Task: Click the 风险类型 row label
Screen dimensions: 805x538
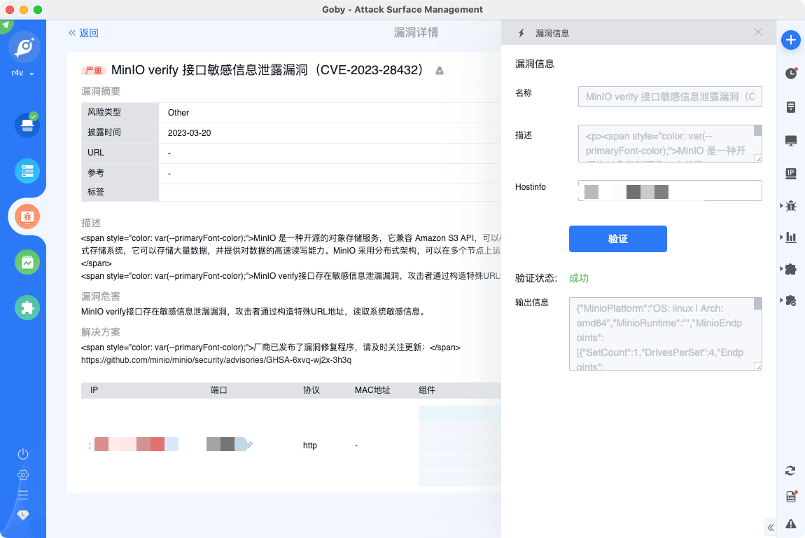Action: click(x=104, y=112)
